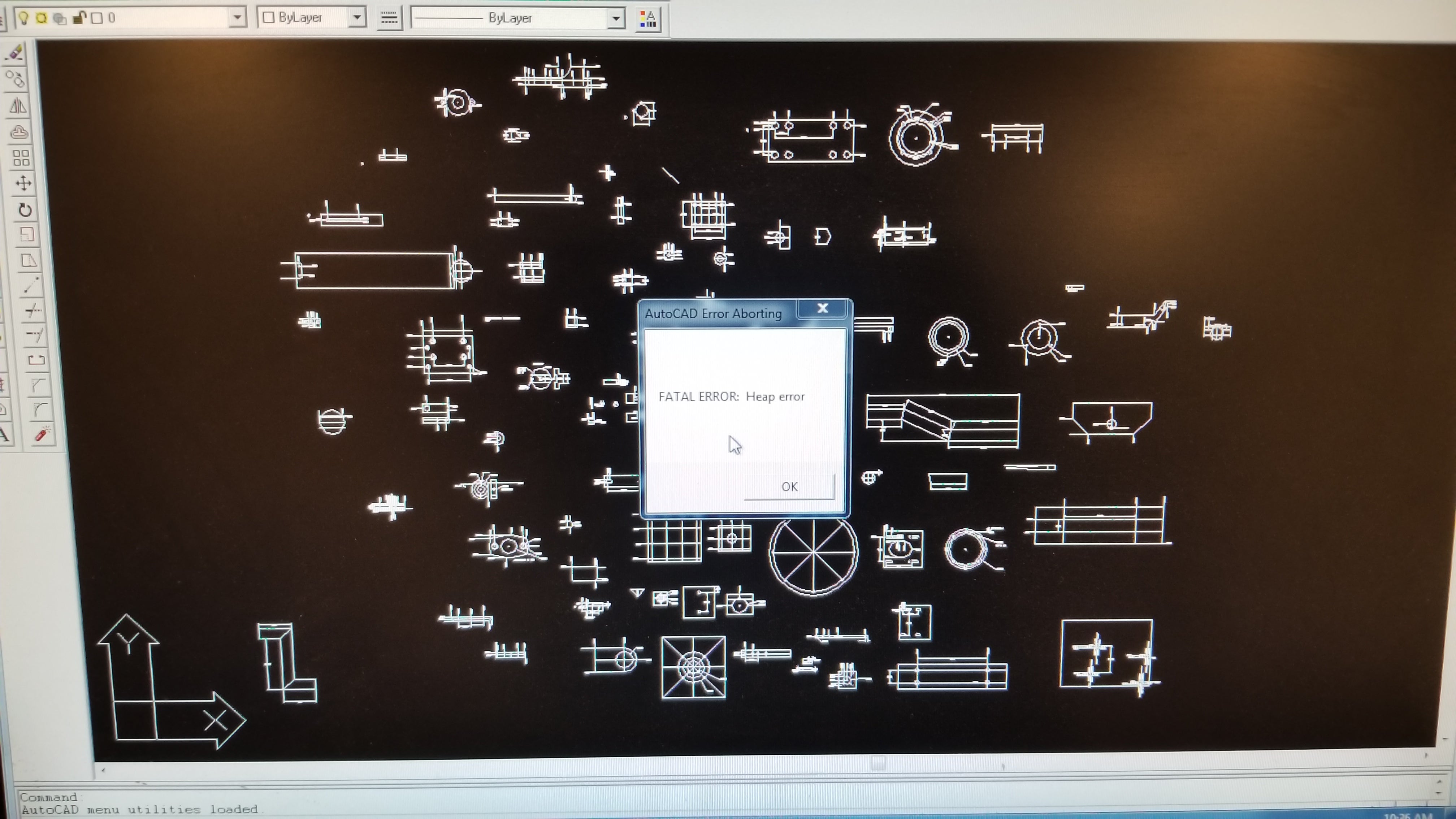Click the horizontal scrollbar thumb

pos(878,764)
